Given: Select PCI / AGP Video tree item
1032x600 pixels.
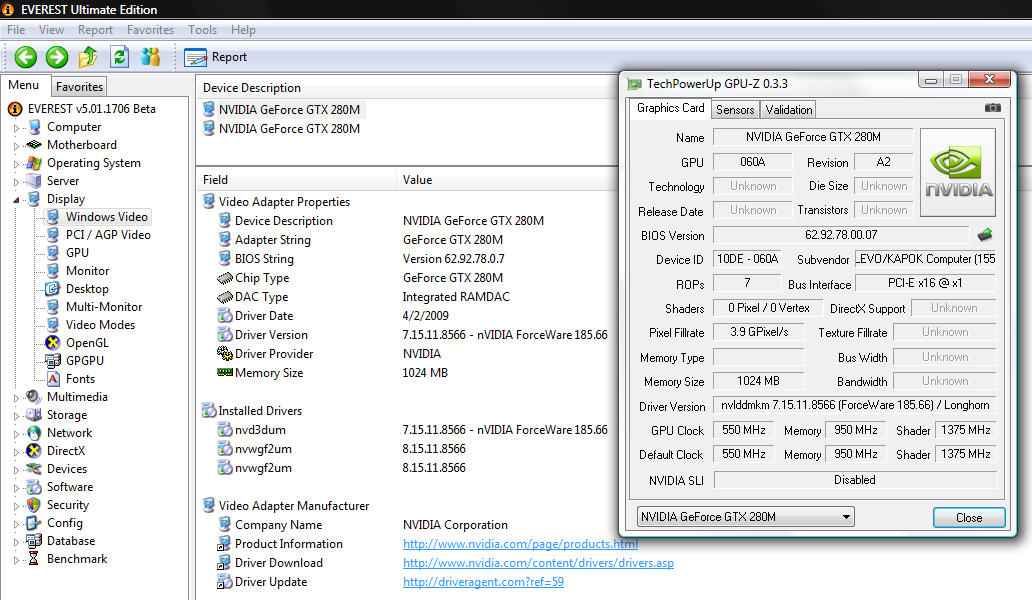Looking at the screenshot, I should [x=108, y=235].
